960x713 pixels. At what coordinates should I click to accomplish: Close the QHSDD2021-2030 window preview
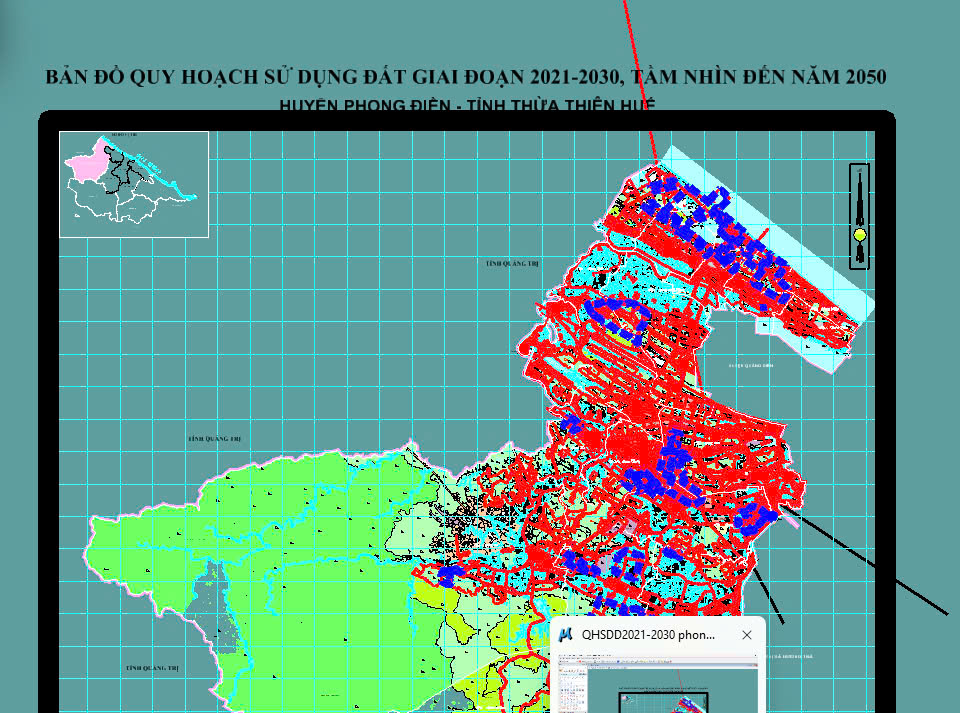point(746,635)
